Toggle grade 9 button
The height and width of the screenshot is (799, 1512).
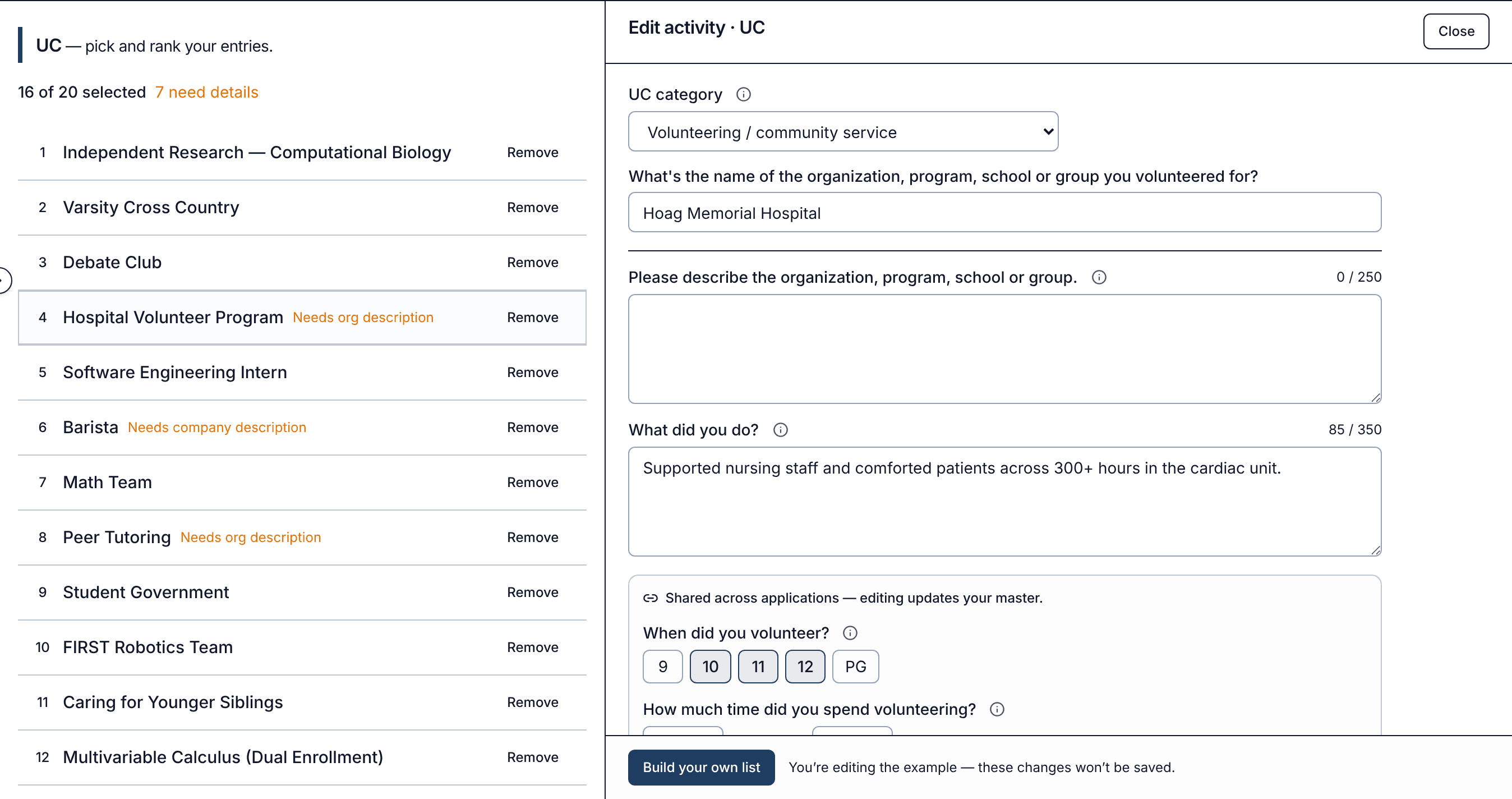point(663,667)
